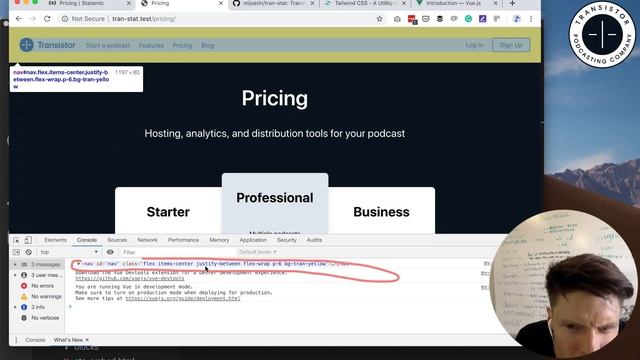Expand the 3 user messages group
The width and height of the screenshot is (640, 360).
(x=16, y=275)
